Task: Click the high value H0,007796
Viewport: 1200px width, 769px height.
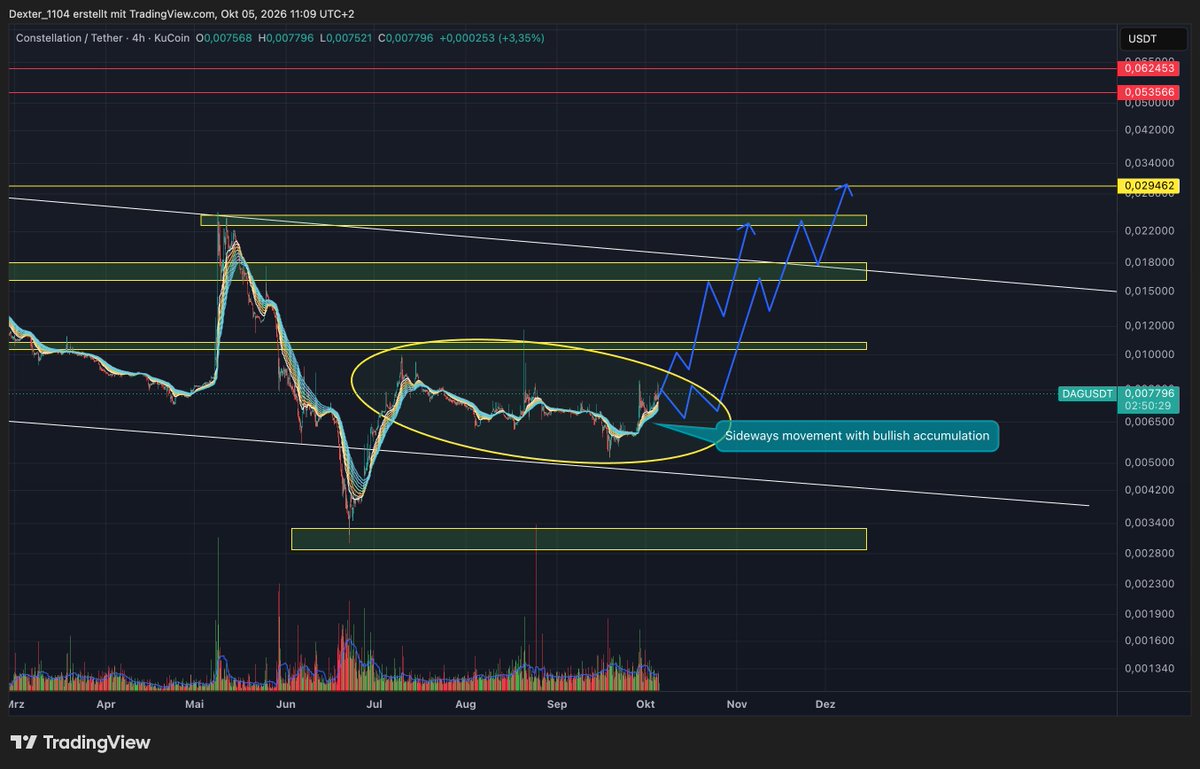Action: pyautogui.click(x=288, y=38)
